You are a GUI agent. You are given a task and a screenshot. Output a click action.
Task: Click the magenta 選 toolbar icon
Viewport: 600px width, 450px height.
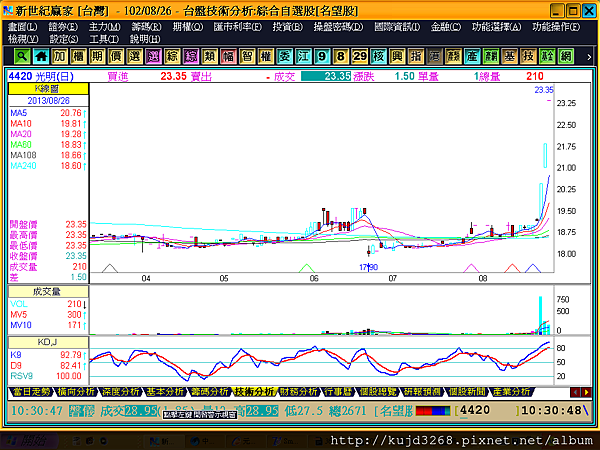click(x=153, y=57)
